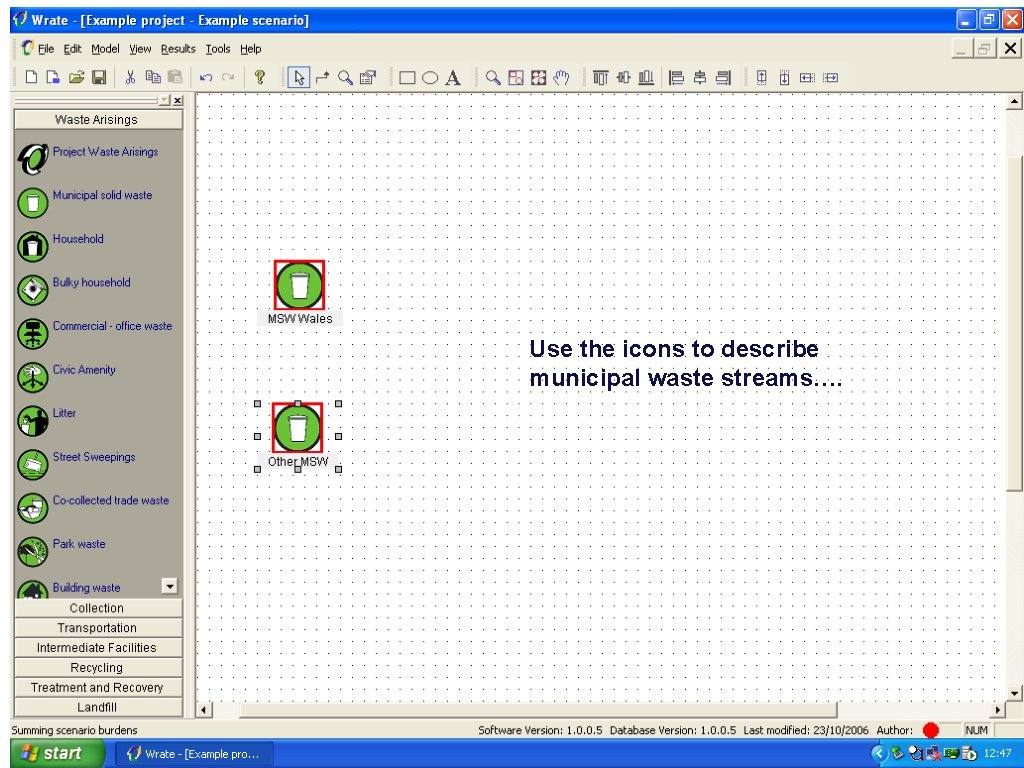1024x768 pixels.
Task: Expand the Collection category panel
Action: click(x=97, y=607)
